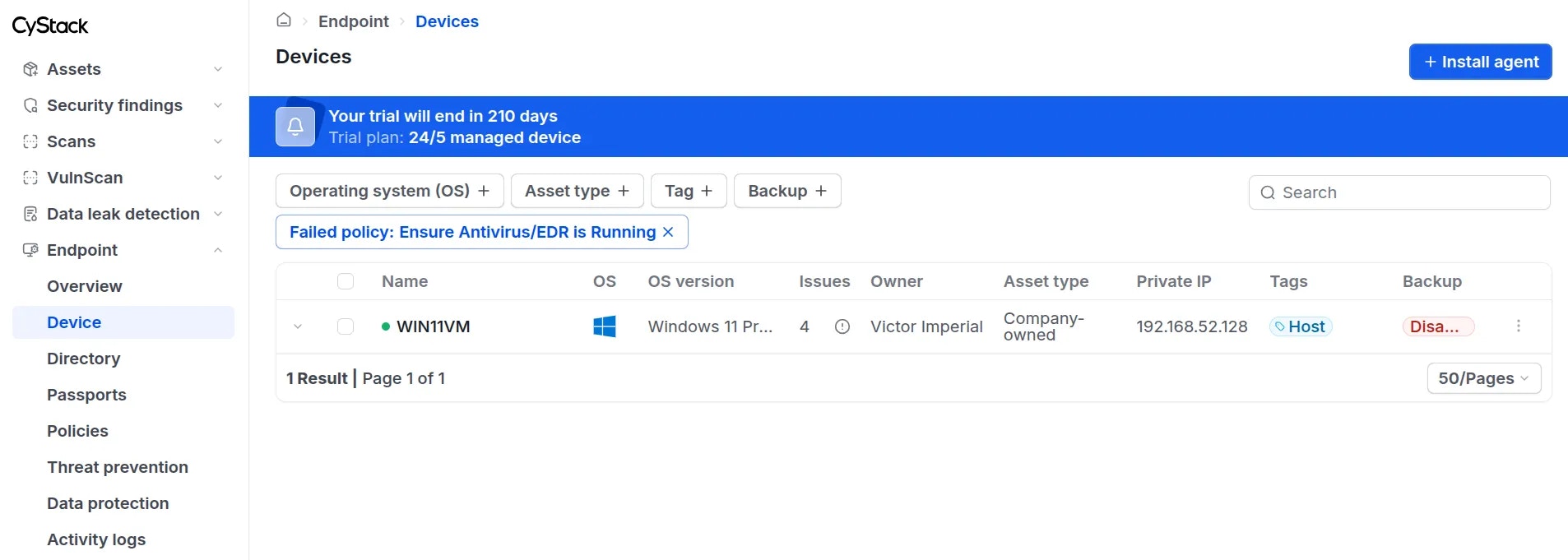Add a Backup filter

point(787,191)
